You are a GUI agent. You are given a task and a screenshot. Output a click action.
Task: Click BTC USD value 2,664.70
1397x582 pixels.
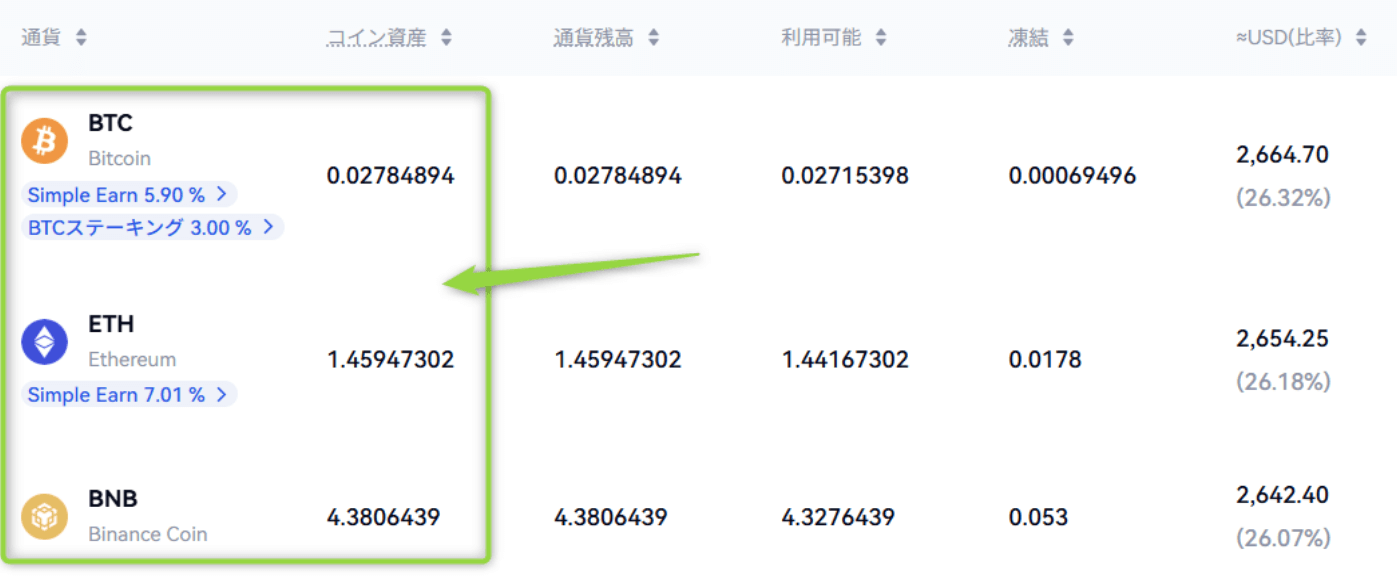(x=1283, y=155)
